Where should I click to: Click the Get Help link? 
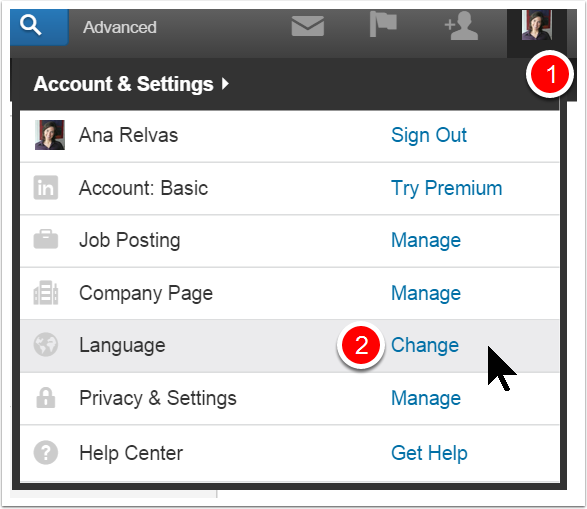point(429,453)
